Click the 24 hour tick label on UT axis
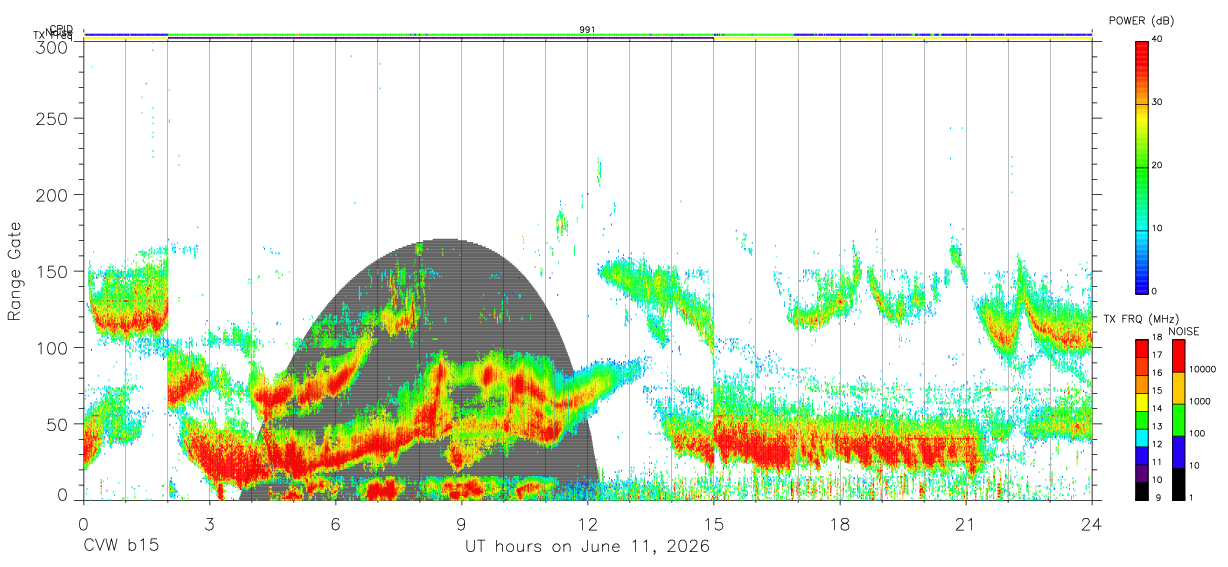The image size is (1228, 567). [1092, 525]
